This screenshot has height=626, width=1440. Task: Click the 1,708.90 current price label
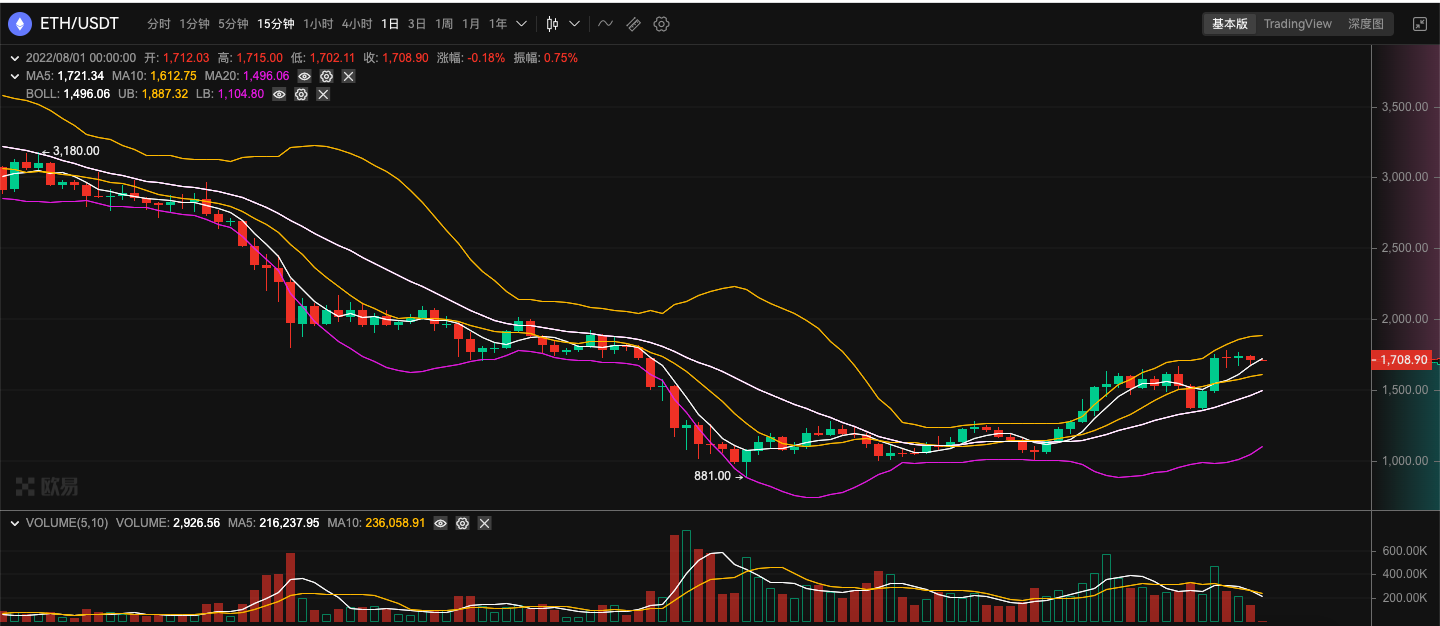[1402, 360]
